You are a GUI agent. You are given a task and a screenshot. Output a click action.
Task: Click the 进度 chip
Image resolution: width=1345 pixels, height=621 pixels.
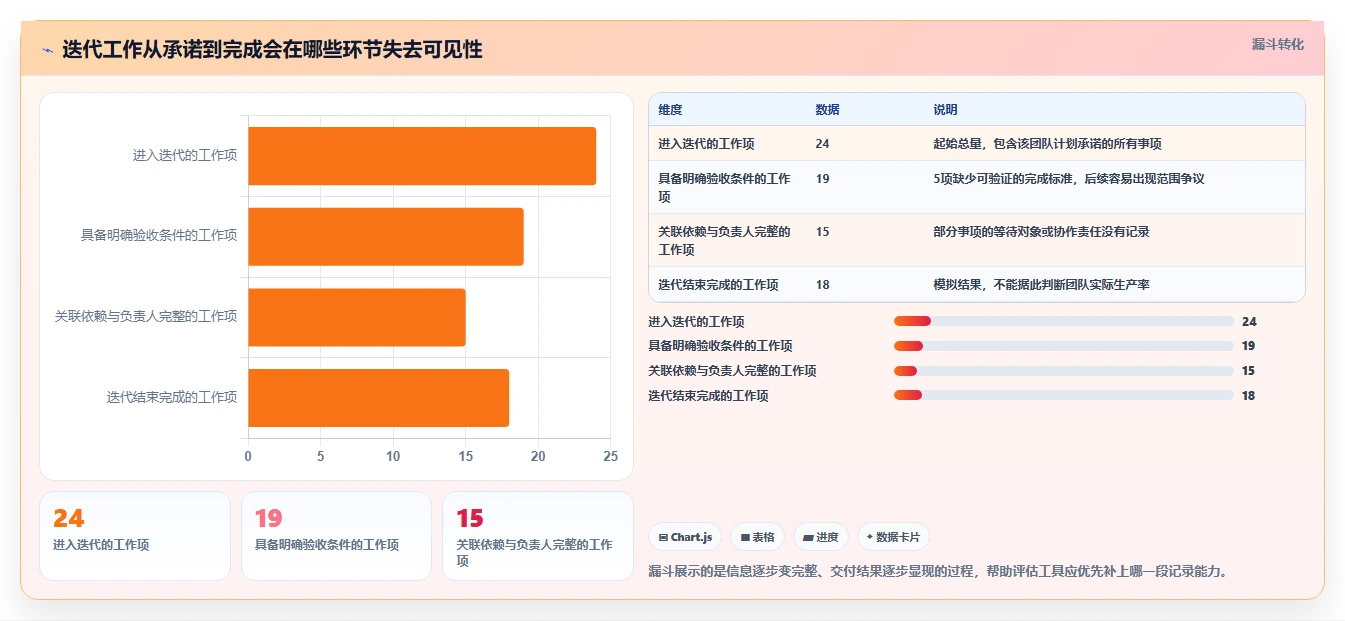(x=821, y=537)
